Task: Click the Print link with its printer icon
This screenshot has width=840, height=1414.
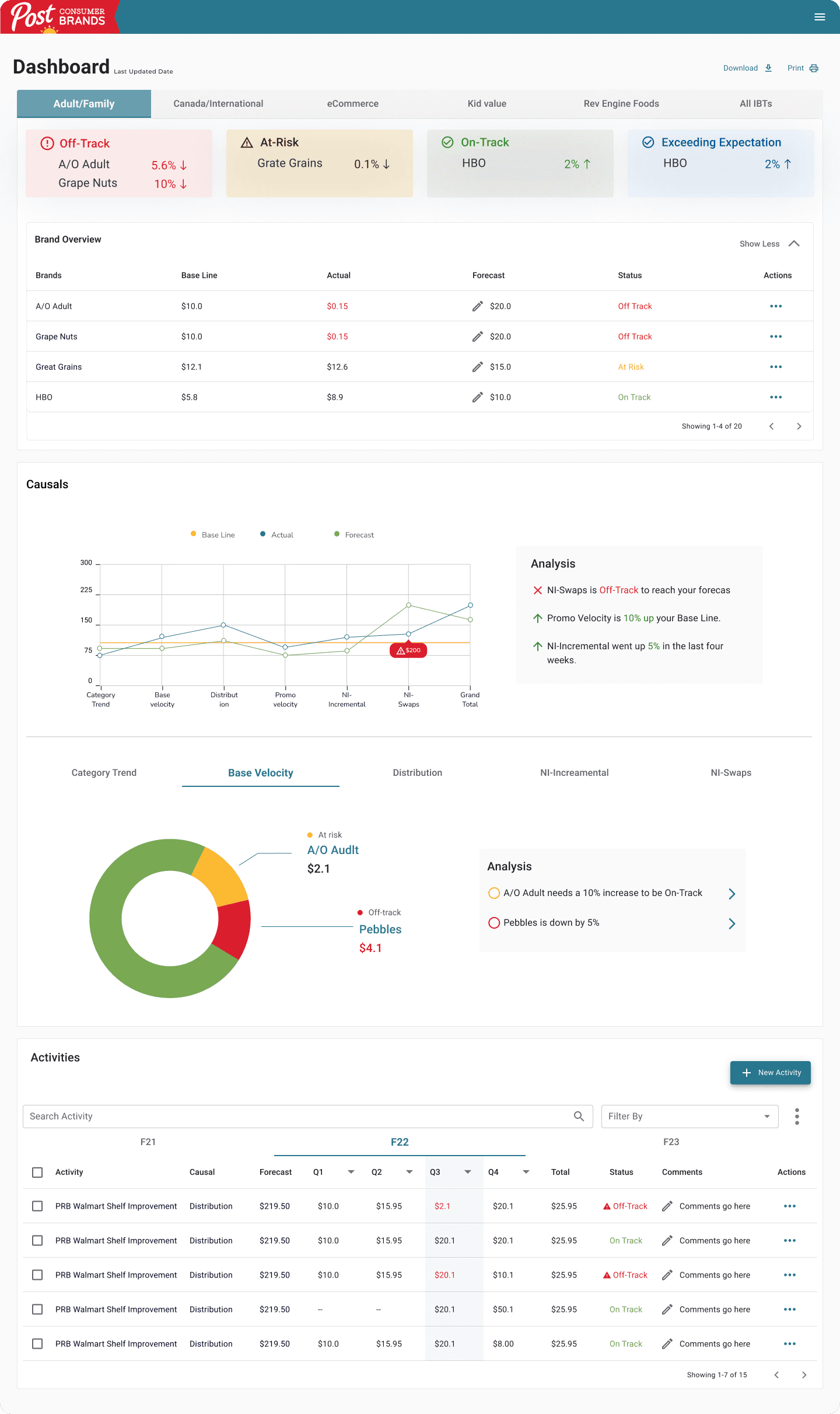Action: click(803, 68)
